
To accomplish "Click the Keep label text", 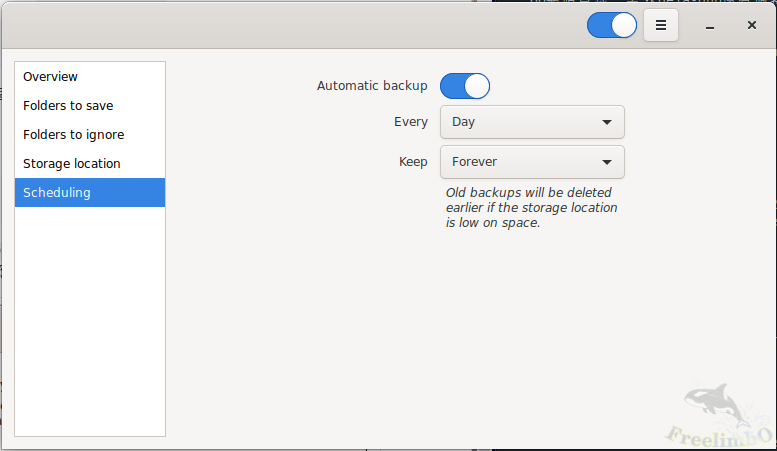I will (x=413, y=162).
